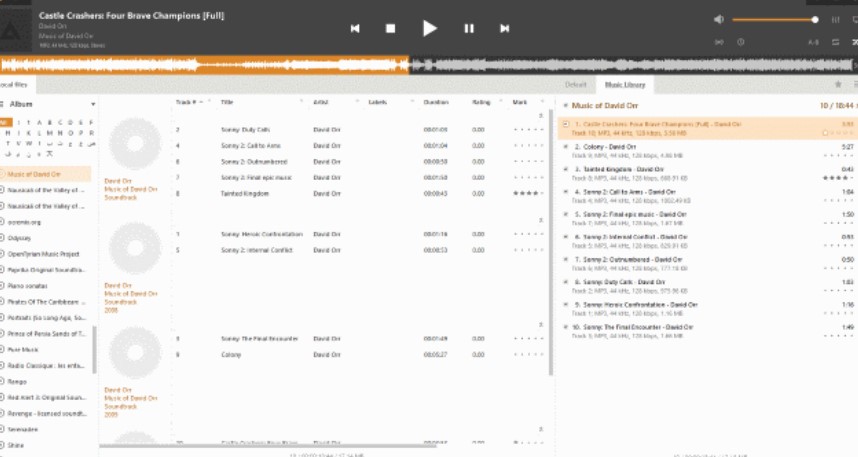Click the first album cover thumbnail

tap(135, 143)
